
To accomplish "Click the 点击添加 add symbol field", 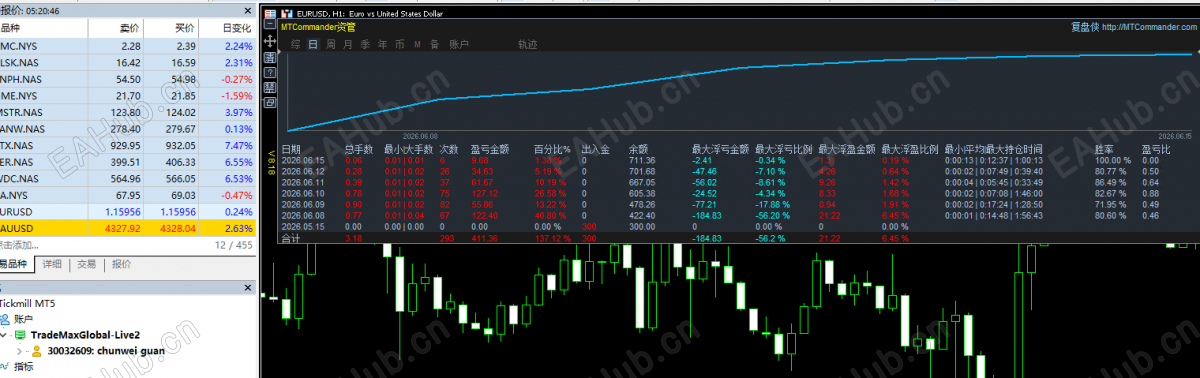I will pyautogui.click(x=20, y=245).
